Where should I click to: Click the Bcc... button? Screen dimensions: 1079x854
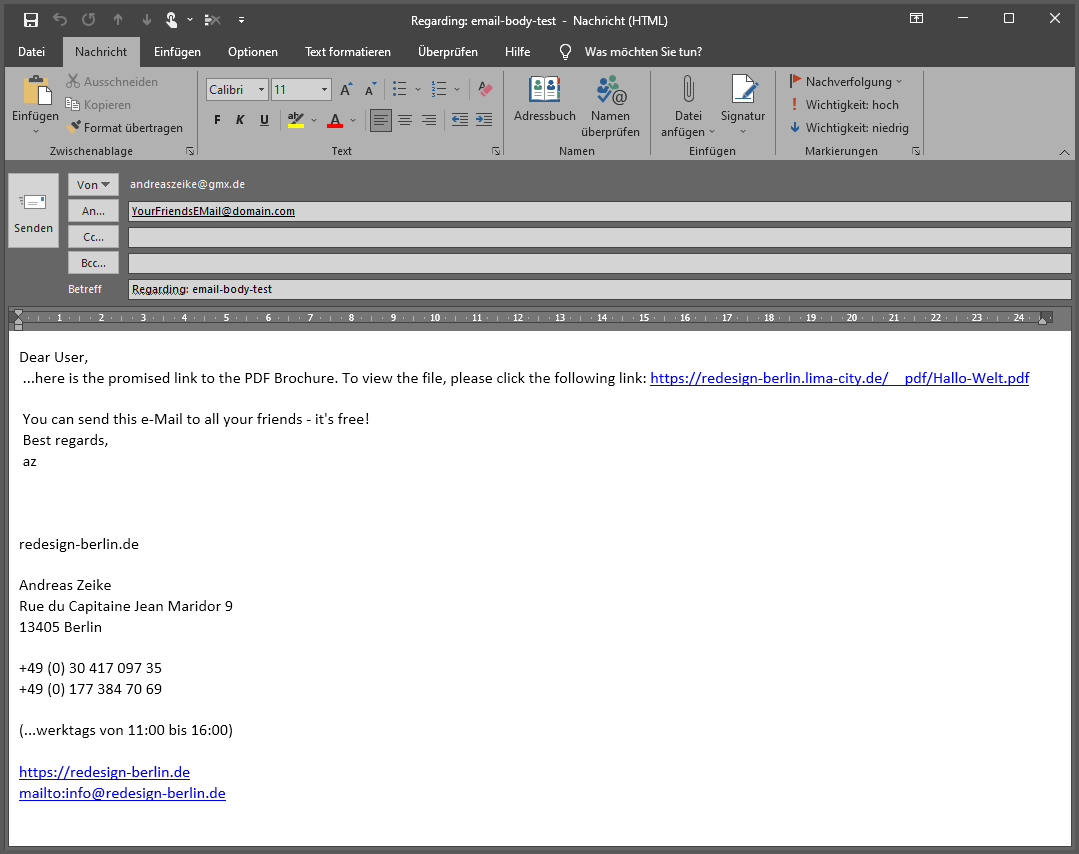click(x=93, y=263)
